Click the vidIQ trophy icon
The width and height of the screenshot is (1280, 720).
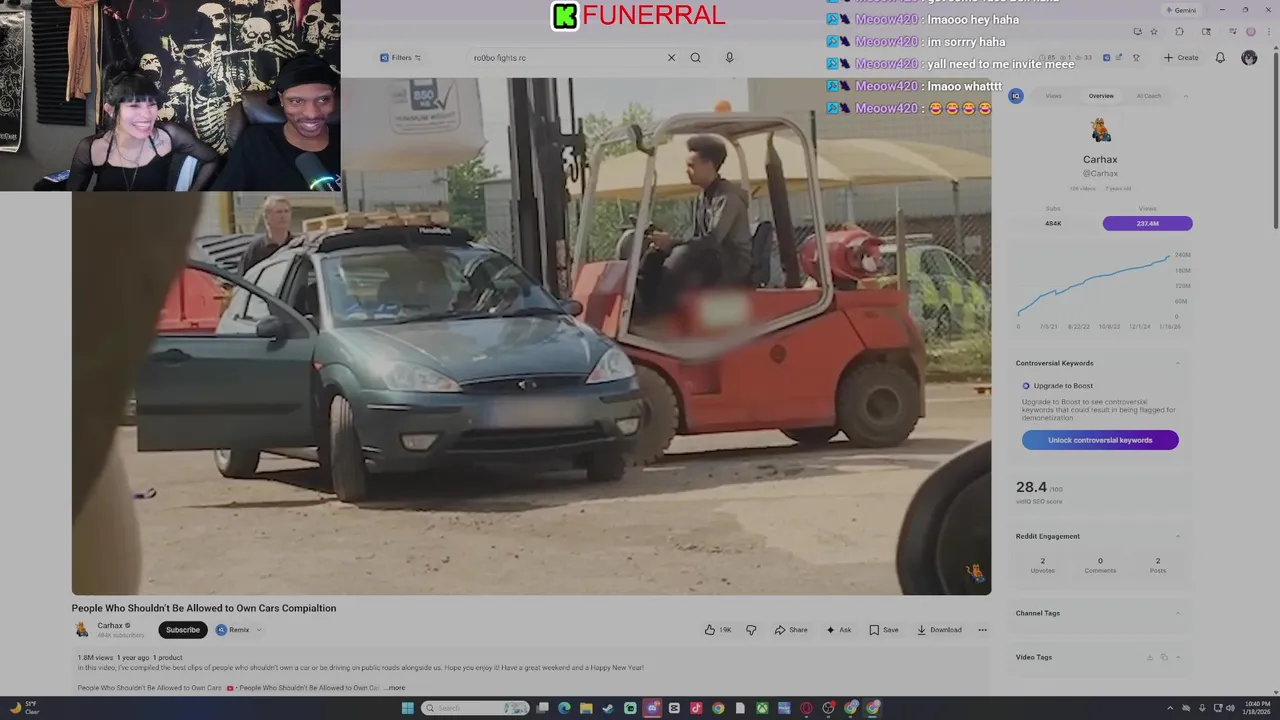(x=1136, y=58)
